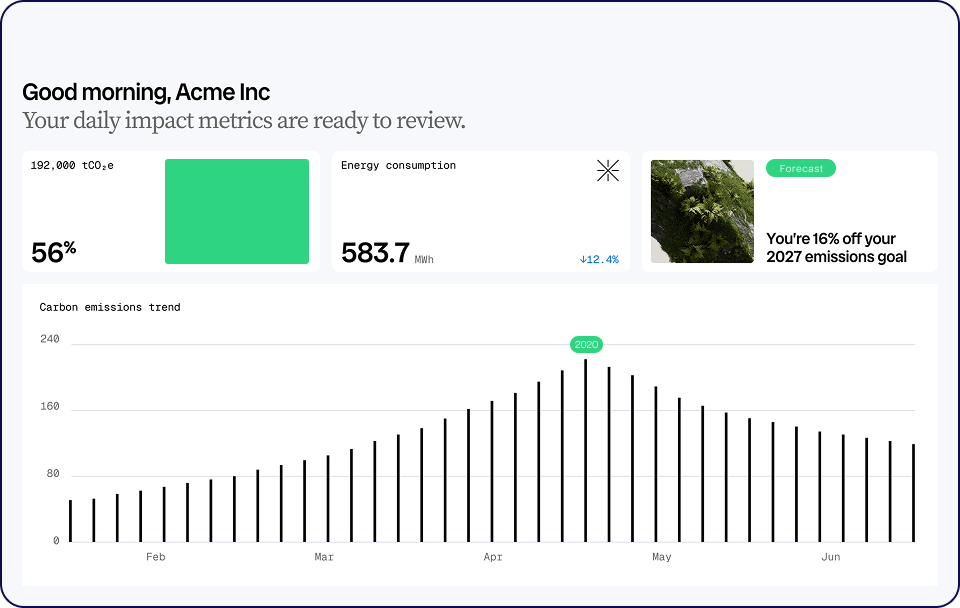
Task: Click the starburst icon in Energy consumption card
Action: (x=608, y=171)
